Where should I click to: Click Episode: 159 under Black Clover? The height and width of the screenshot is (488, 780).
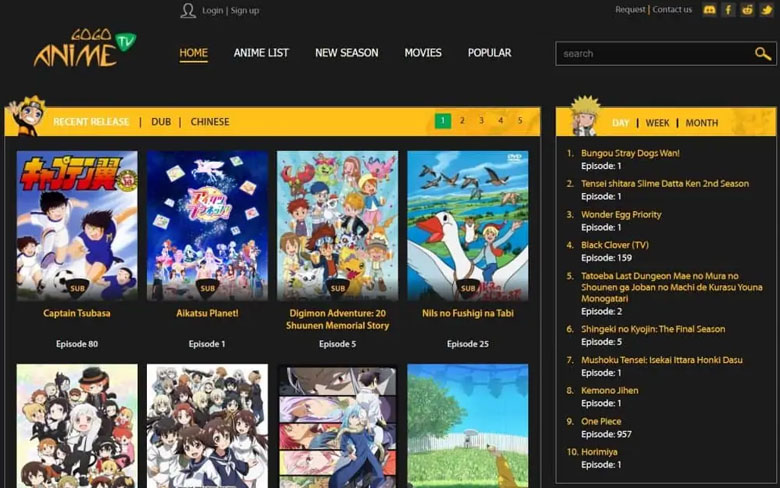click(606, 258)
